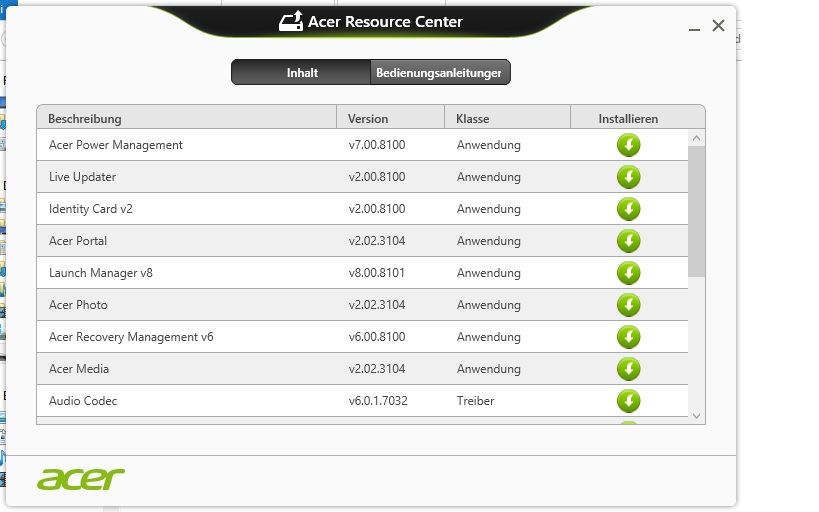819x512 pixels.
Task: Select the Acer Media entry
Action: (x=78, y=369)
